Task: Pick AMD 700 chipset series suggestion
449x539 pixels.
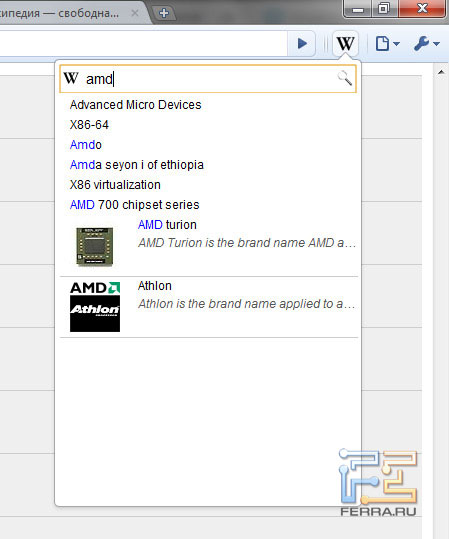Action: coord(134,205)
